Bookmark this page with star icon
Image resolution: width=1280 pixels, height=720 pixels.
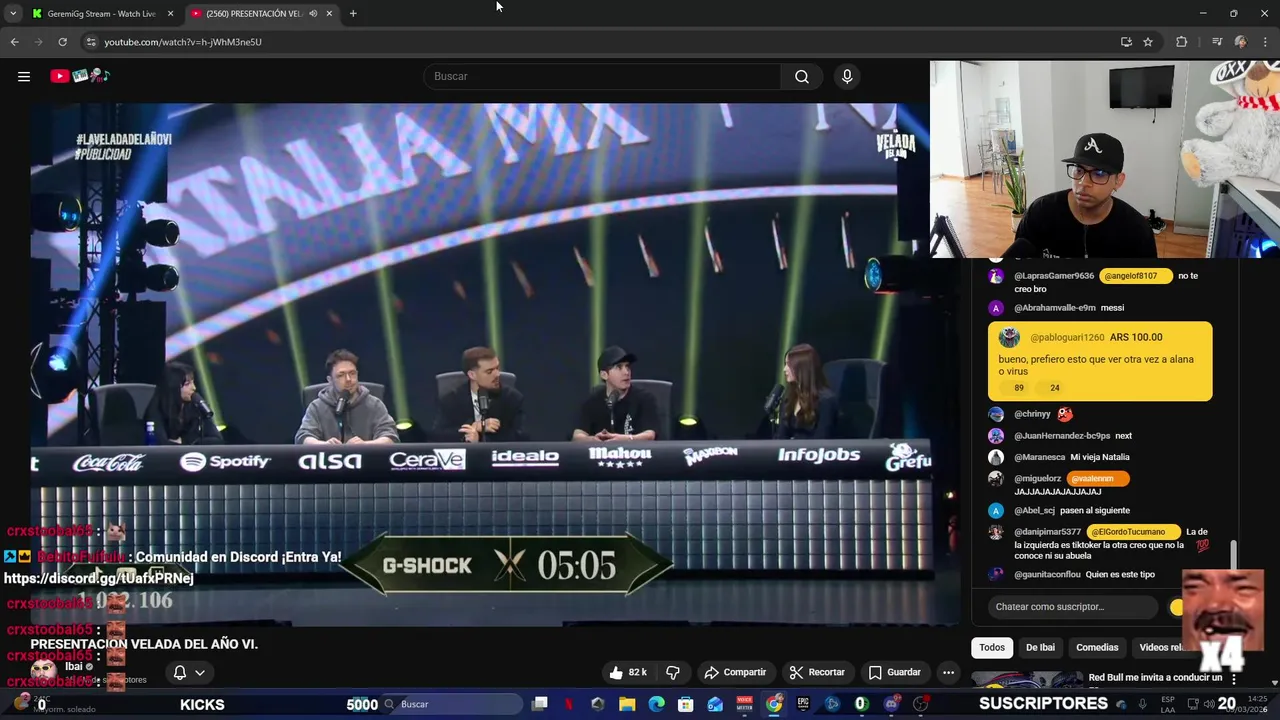click(1148, 42)
